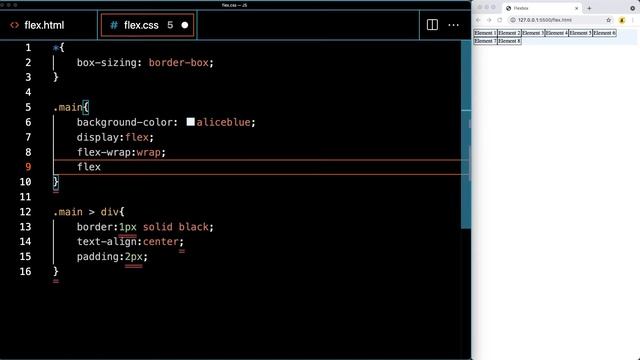This screenshot has width=640, height=360.
Task: Click the Flexbox browser tab
Action: [x=542, y=8]
